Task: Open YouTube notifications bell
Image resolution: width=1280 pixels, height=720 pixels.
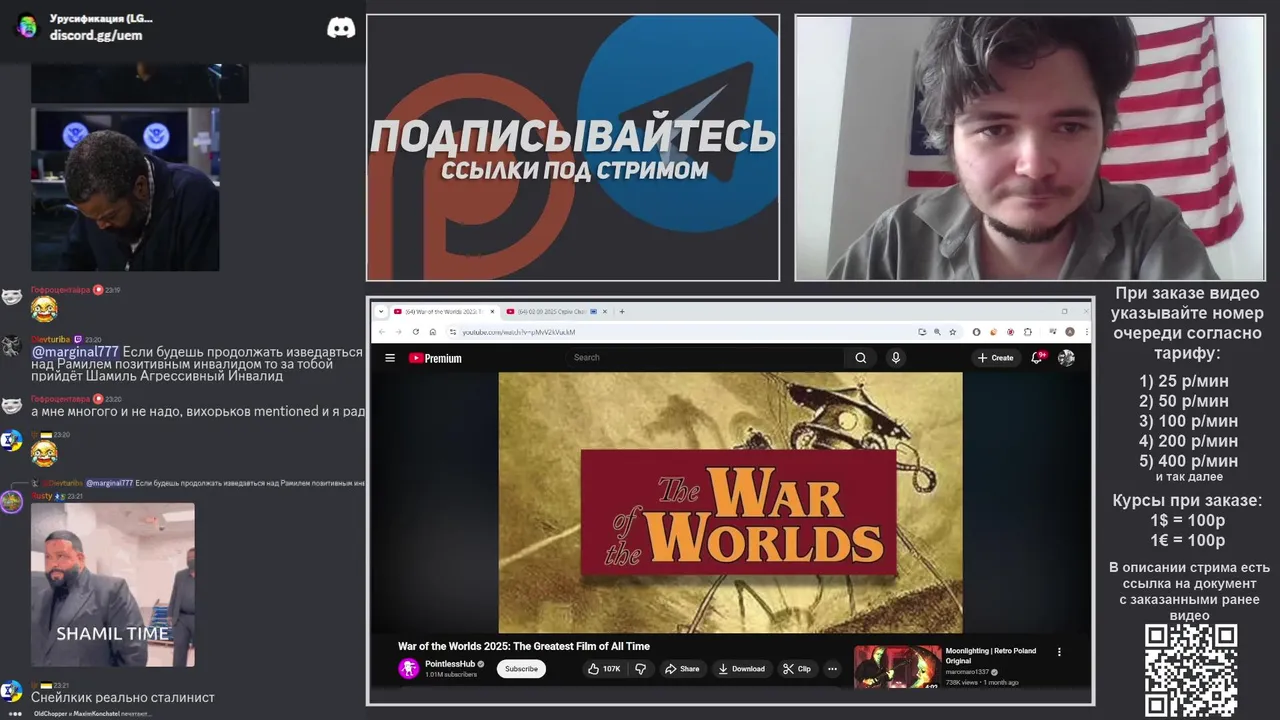Action: pos(1038,358)
